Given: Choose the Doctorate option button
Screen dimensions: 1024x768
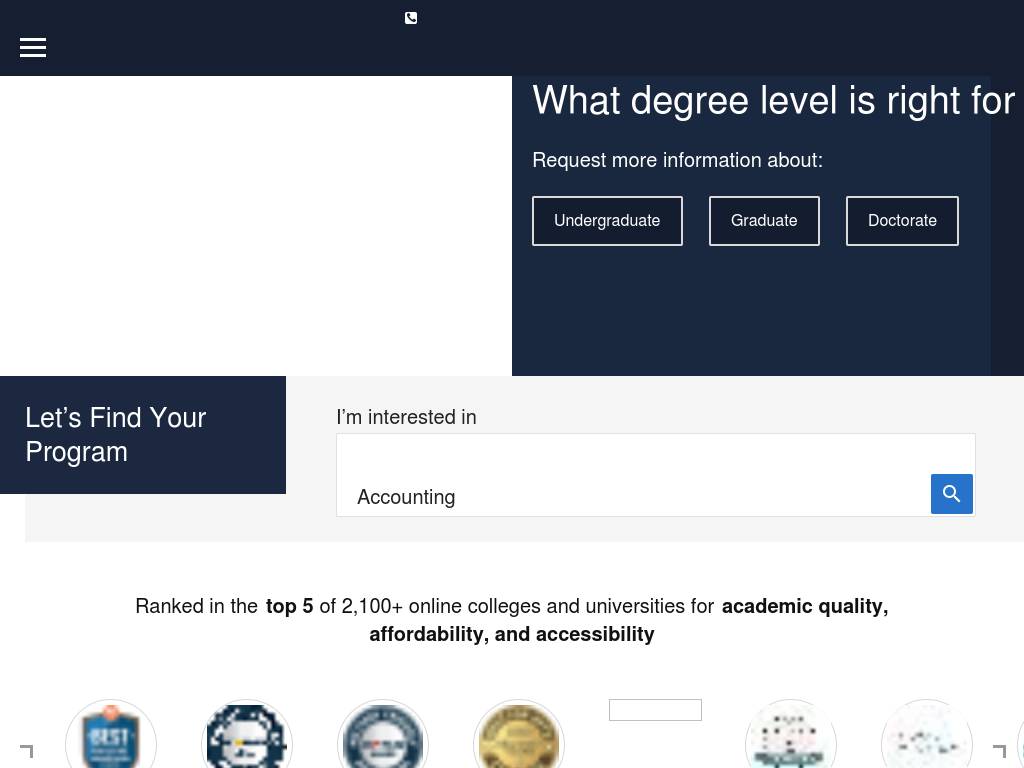Looking at the screenshot, I should tap(902, 221).
